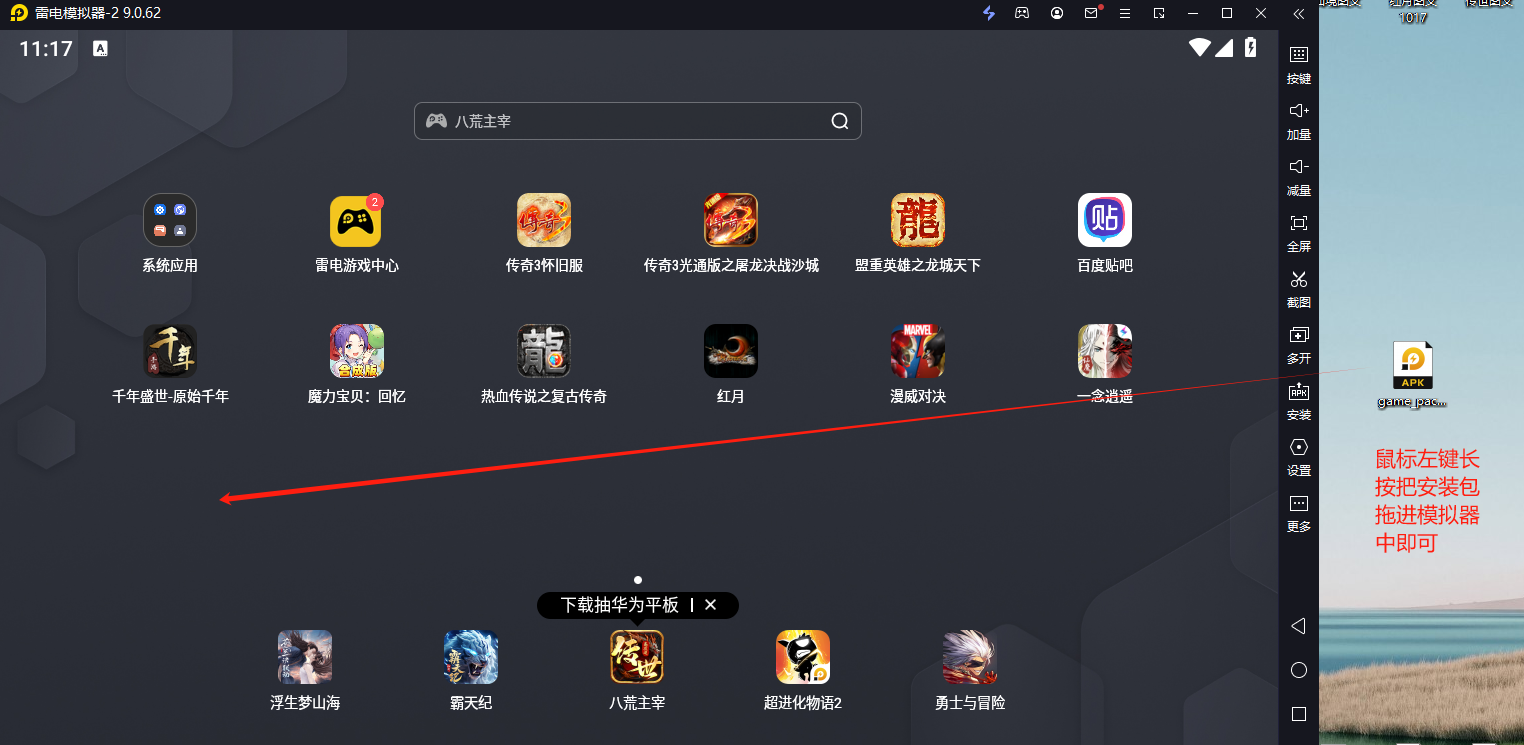1524x745 pixels.
Task: Collapse the sidebar with double chevron
Action: tap(1299, 14)
